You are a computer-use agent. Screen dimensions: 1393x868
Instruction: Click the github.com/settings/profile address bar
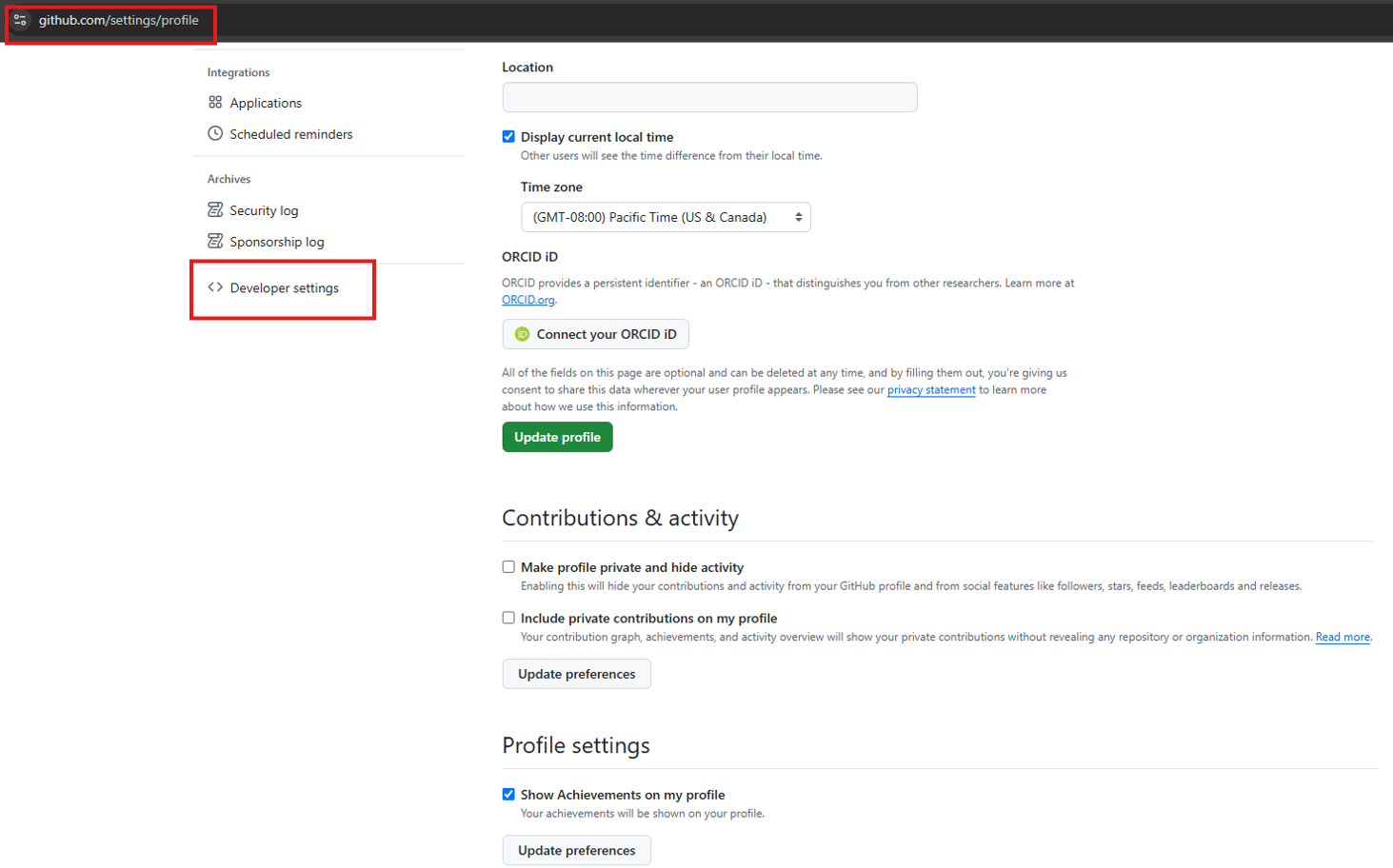pos(119,20)
